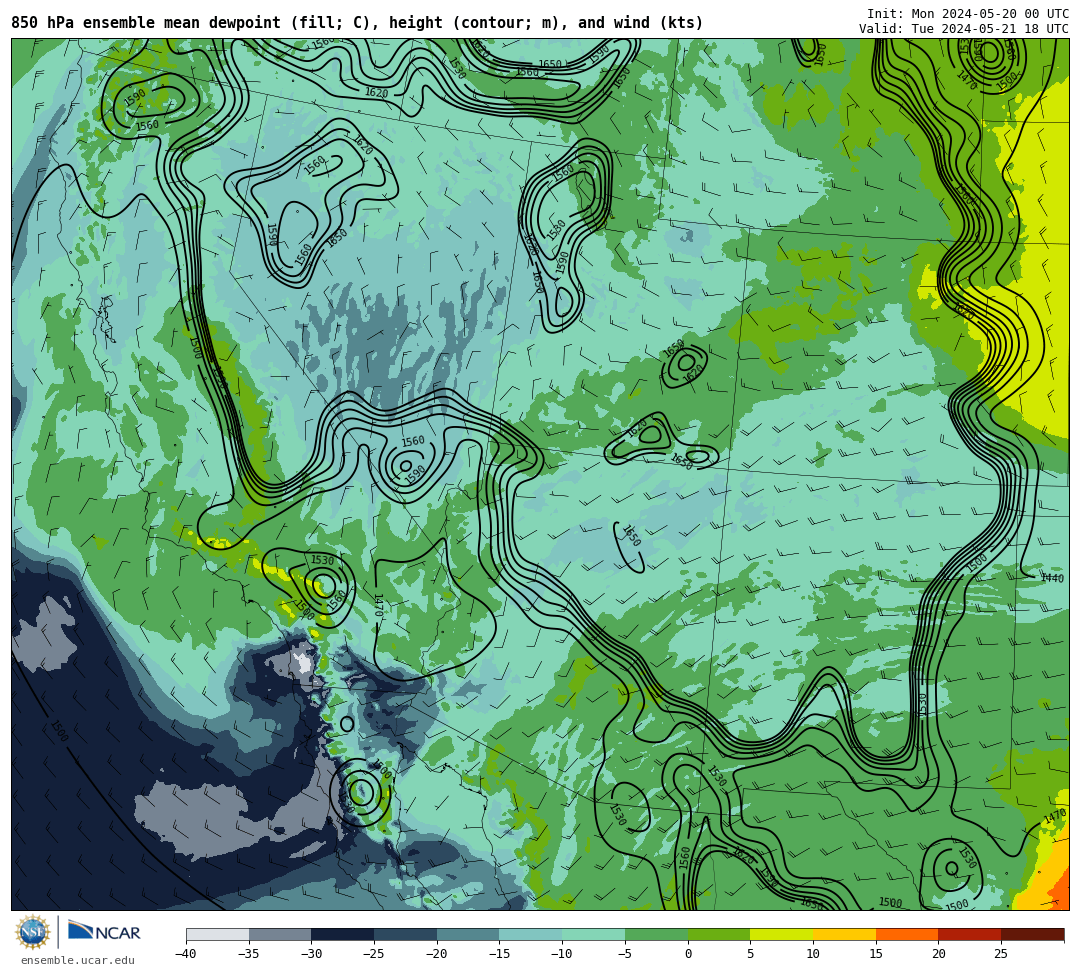The image size is (1080, 973).
Task: Click the -15 colorbar tick label
Action: [x=499, y=954]
